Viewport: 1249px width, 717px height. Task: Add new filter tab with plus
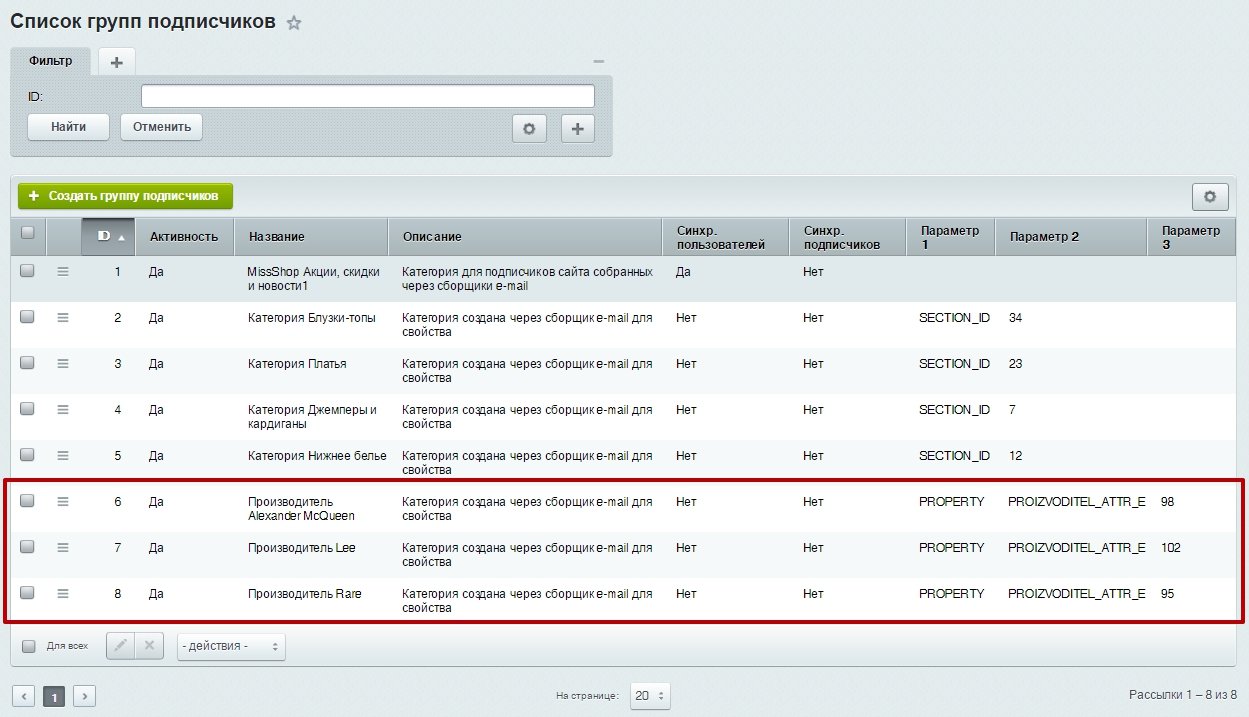(116, 62)
